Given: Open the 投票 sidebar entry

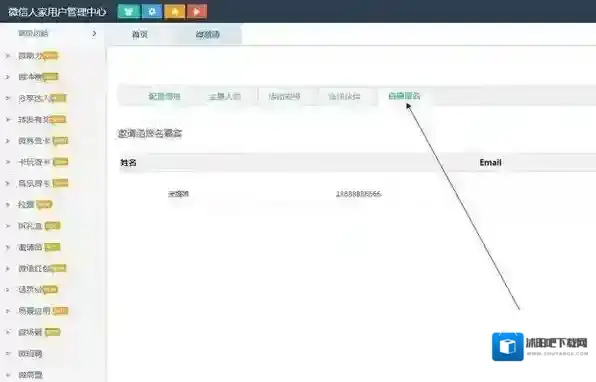Looking at the screenshot, I should [x=26, y=204].
